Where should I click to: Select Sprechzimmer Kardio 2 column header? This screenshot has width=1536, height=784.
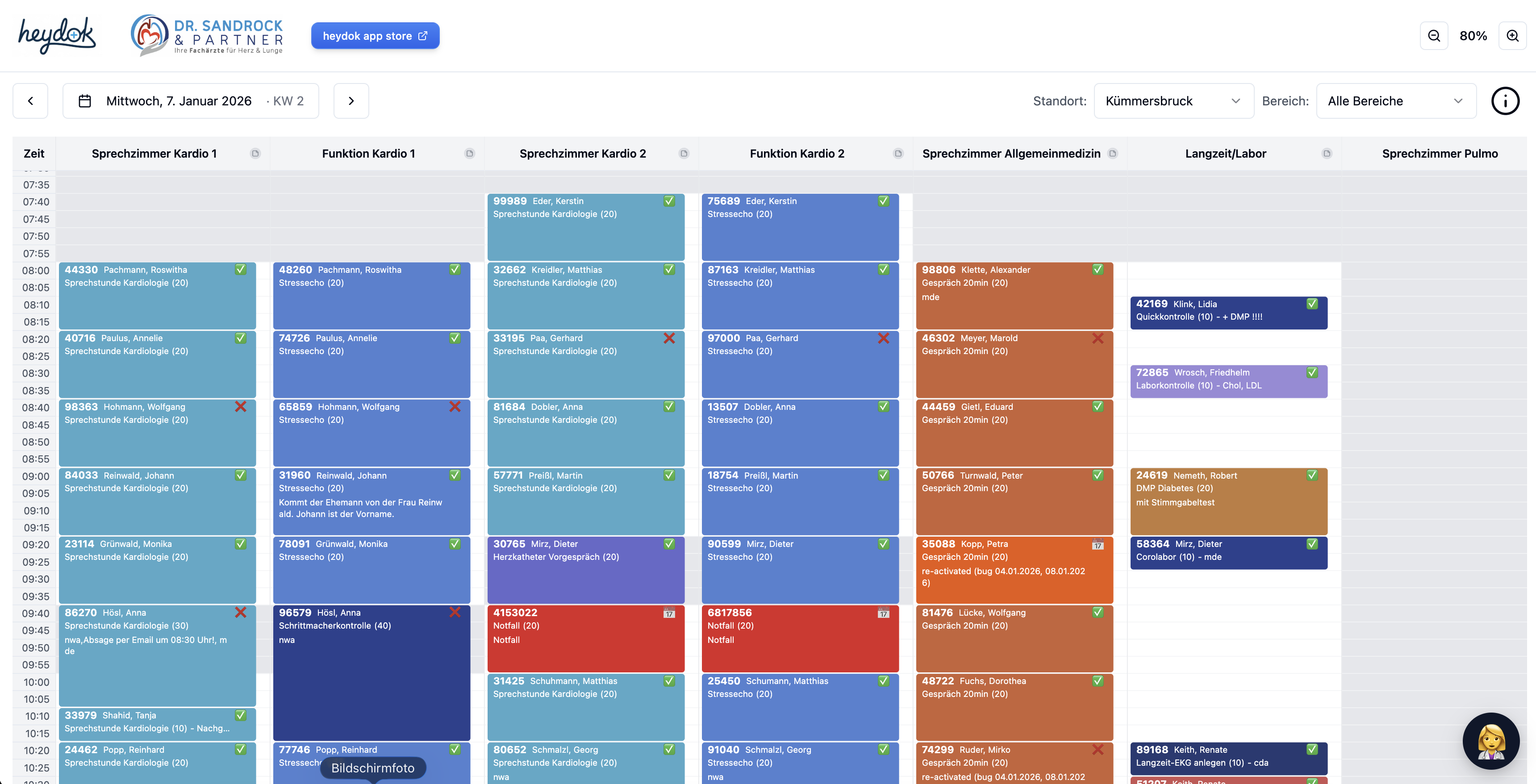click(583, 153)
